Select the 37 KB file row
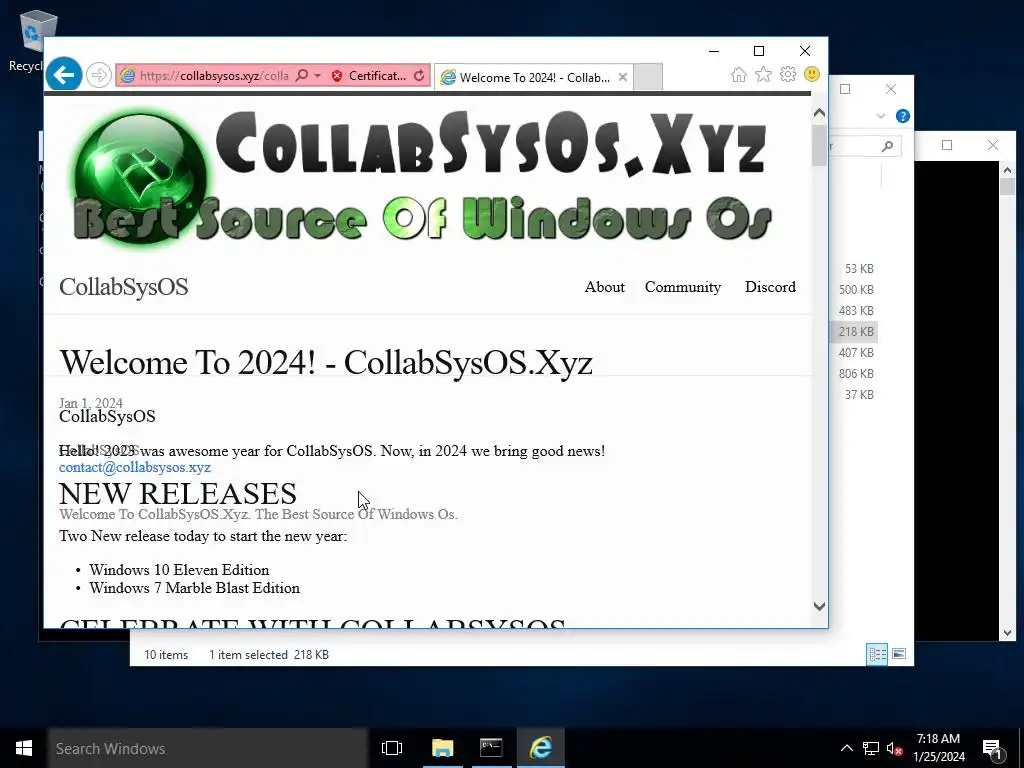Image resolution: width=1024 pixels, height=768 pixels. pos(856,394)
